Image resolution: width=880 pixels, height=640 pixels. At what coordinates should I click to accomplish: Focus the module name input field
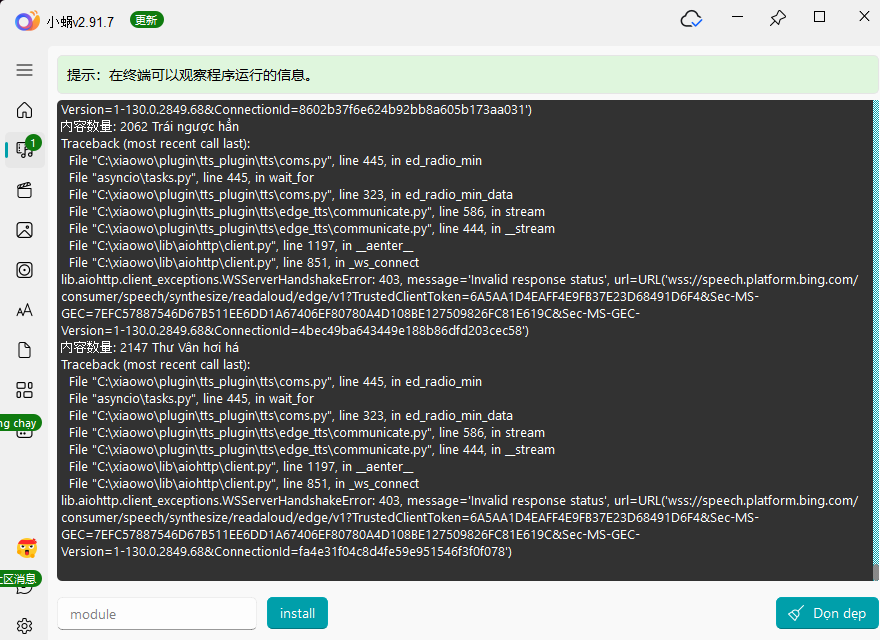pos(157,614)
